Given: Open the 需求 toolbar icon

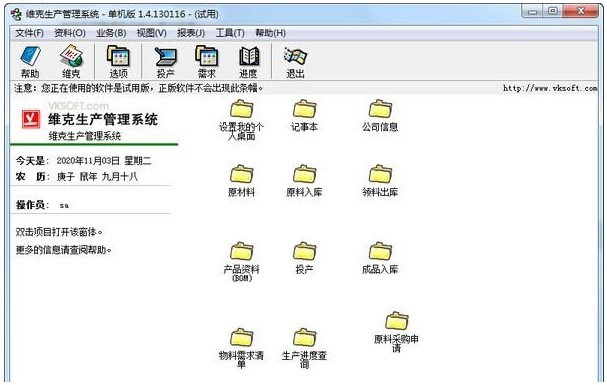Looking at the screenshot, I should (x=207, y=62).
